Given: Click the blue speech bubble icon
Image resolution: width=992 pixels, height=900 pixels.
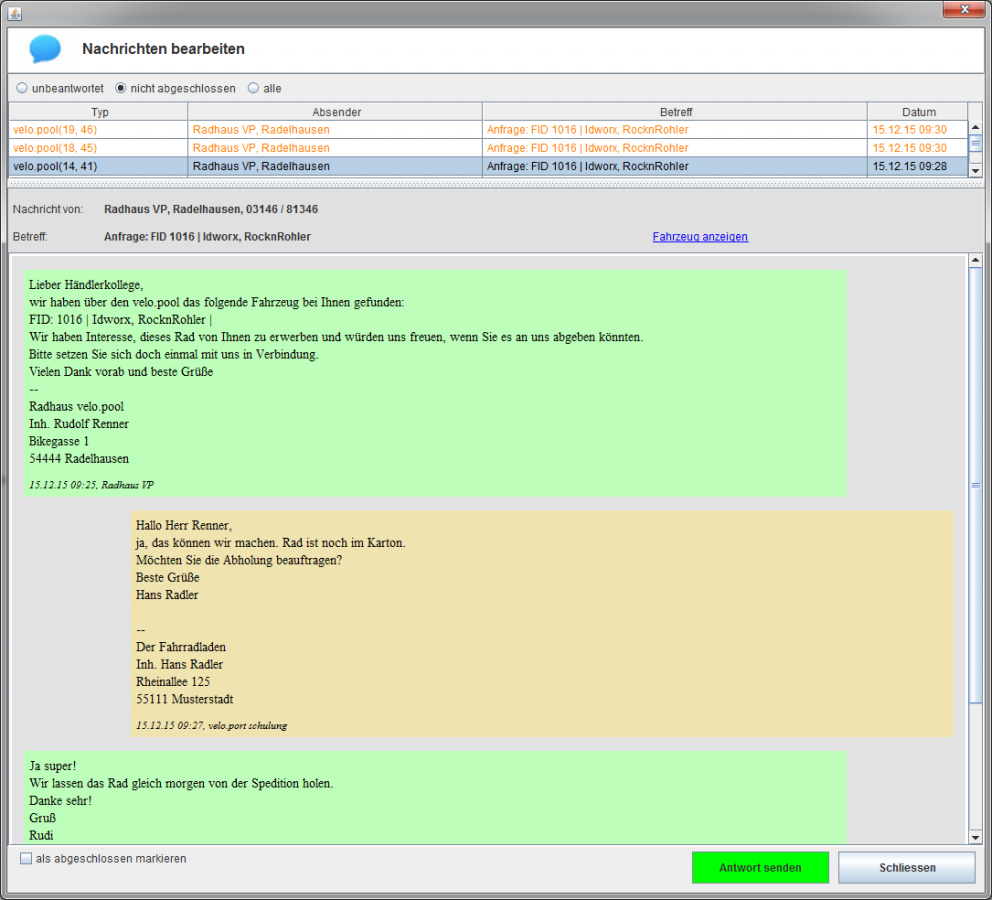Looking at the screenshot, I should [x=45, y=49].
